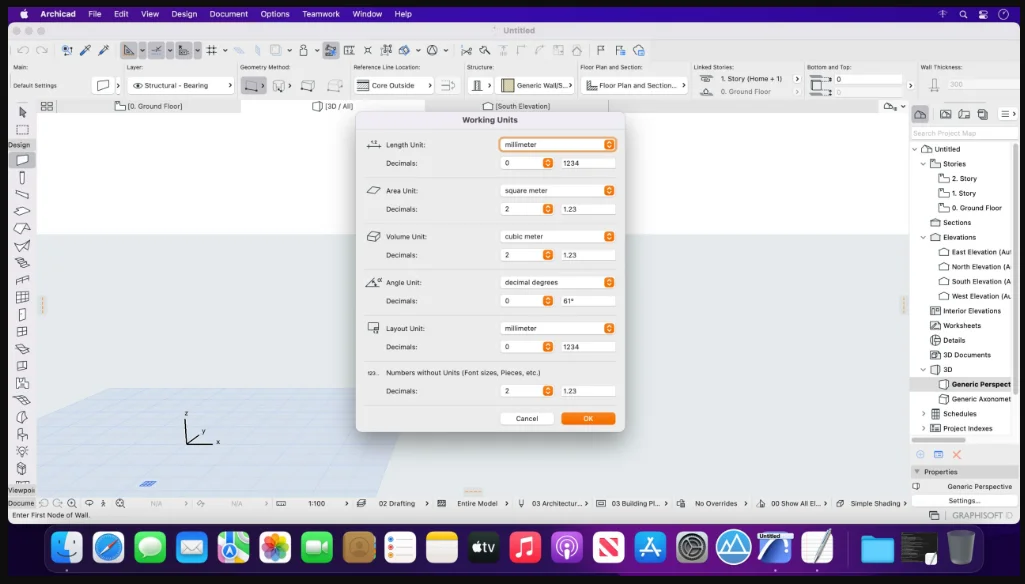Switch to the South Elevation tab
Viewport: 1025px width, 584px height.
pyautogui.click(x=516, y=106)
